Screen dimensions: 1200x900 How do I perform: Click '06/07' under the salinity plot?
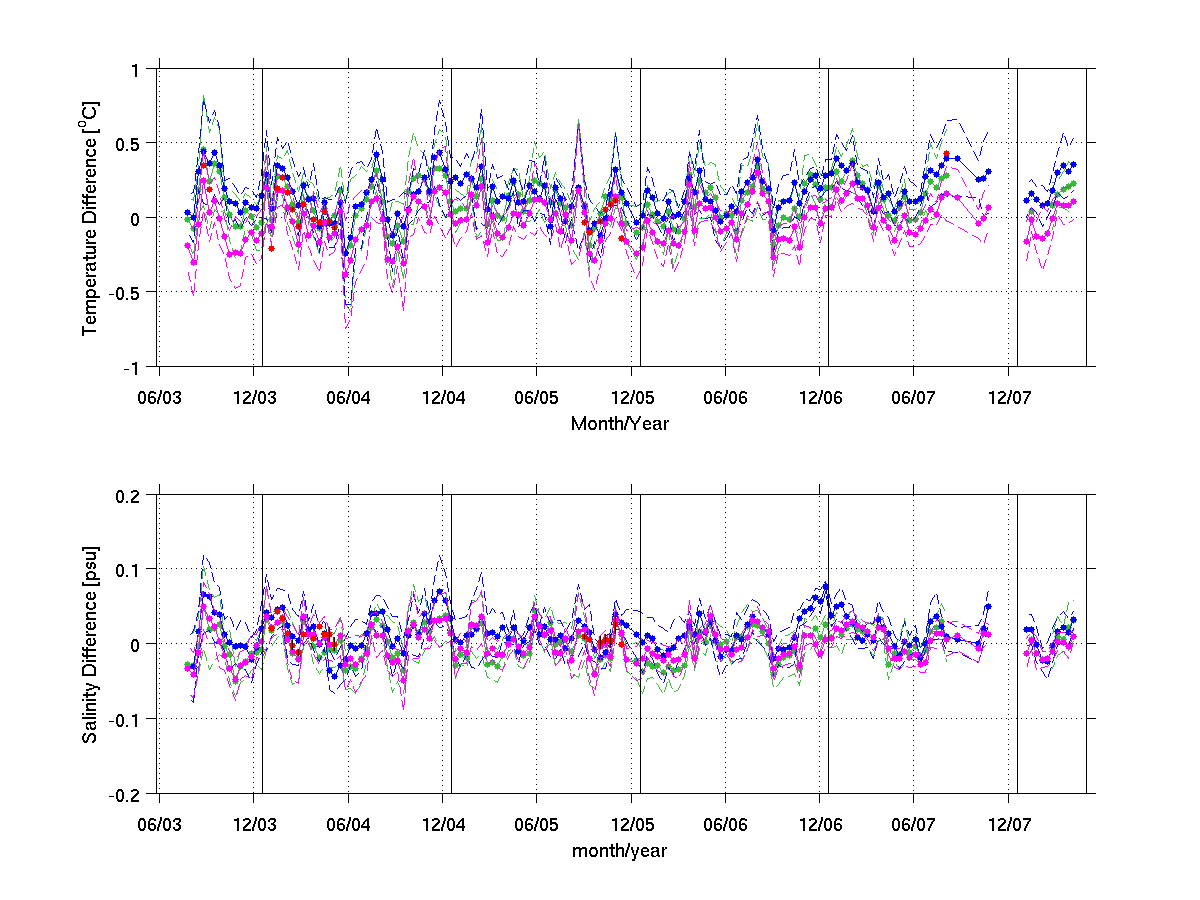914,825
